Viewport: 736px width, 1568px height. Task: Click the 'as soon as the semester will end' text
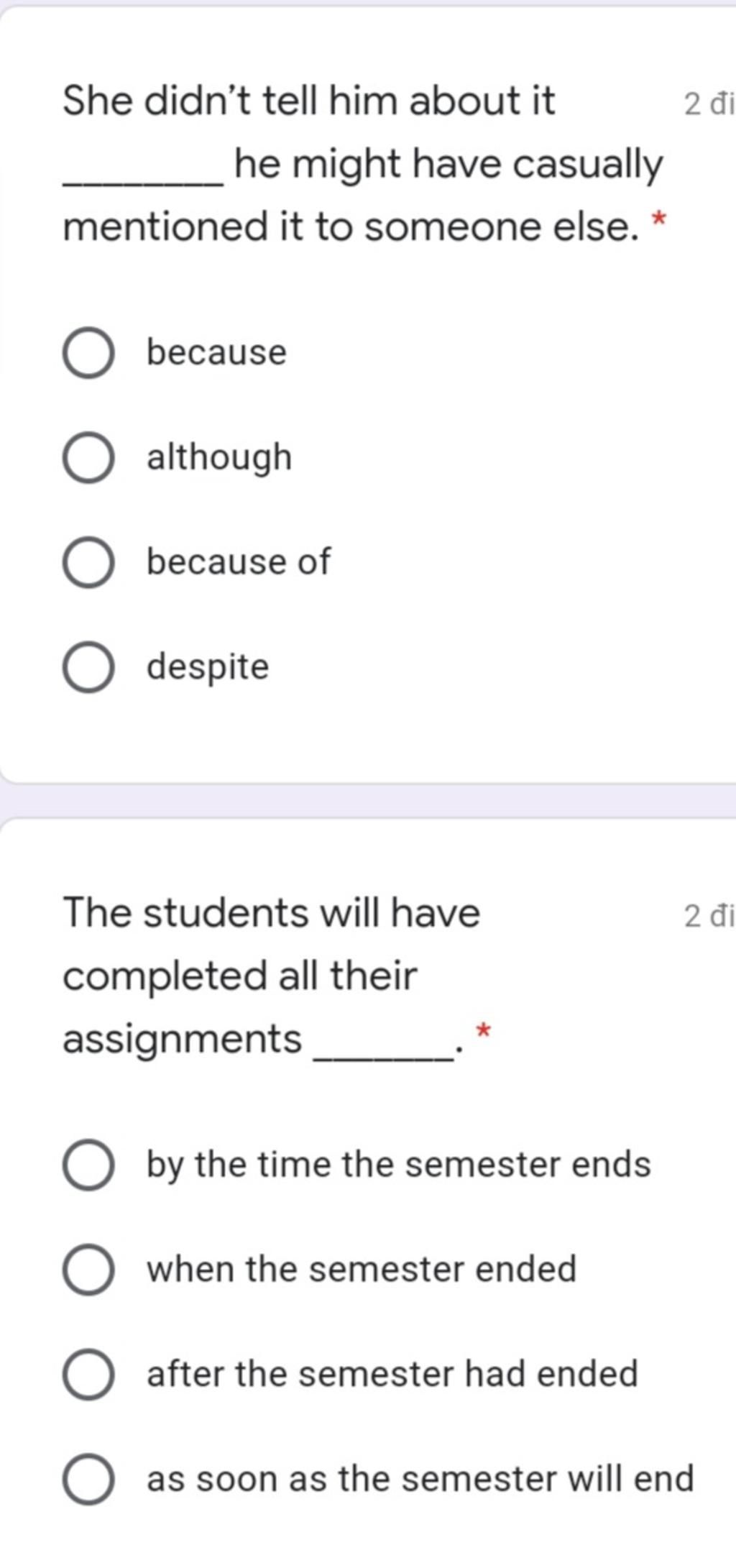[x=420, y=1479]
